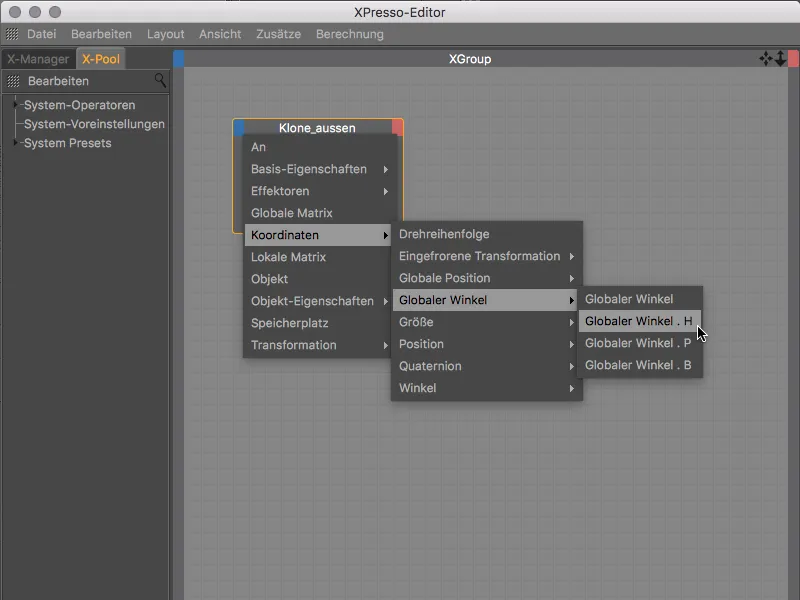This screenshot has width=800, height=600.
Task: Open the Größe submenu
Action: click(487, 322)
